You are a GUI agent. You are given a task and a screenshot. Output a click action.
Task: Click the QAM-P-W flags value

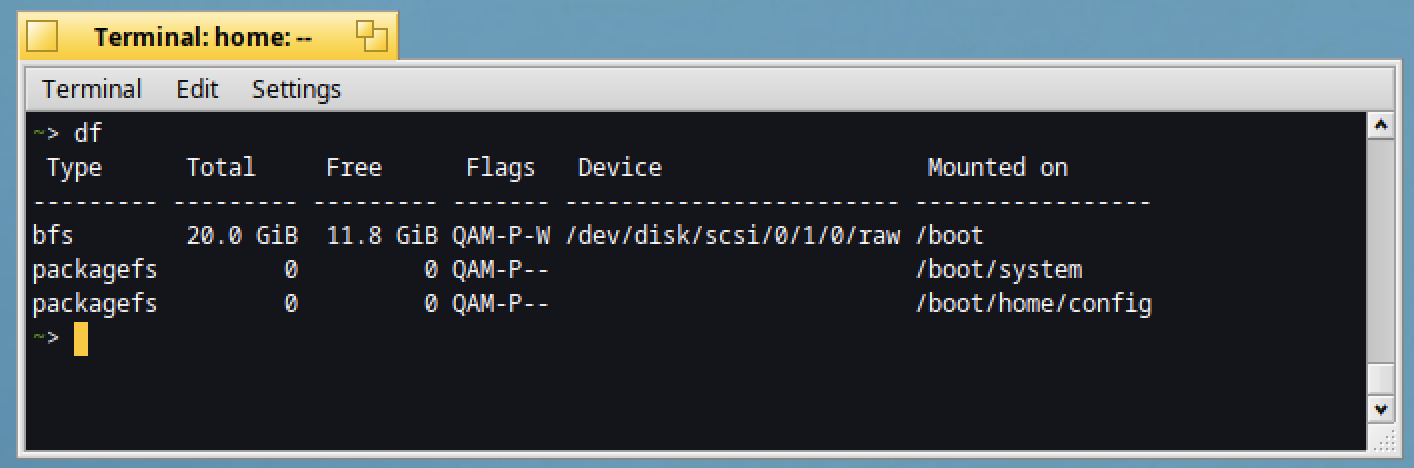point(501,236)
